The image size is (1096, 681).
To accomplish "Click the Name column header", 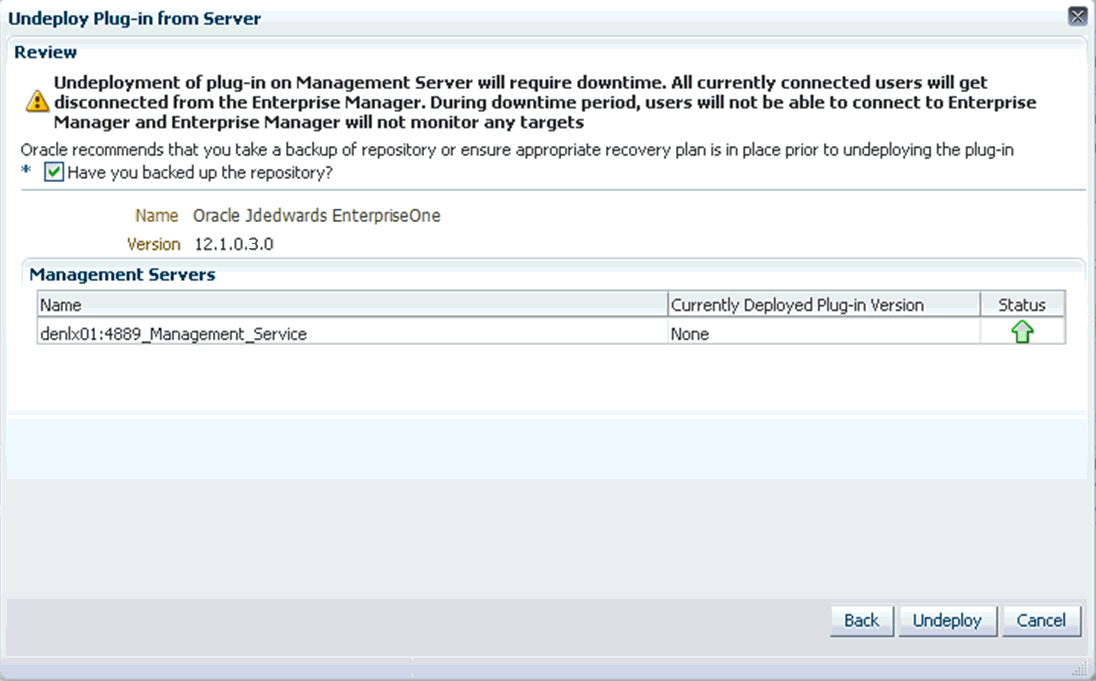I will [x=352, y=305].
